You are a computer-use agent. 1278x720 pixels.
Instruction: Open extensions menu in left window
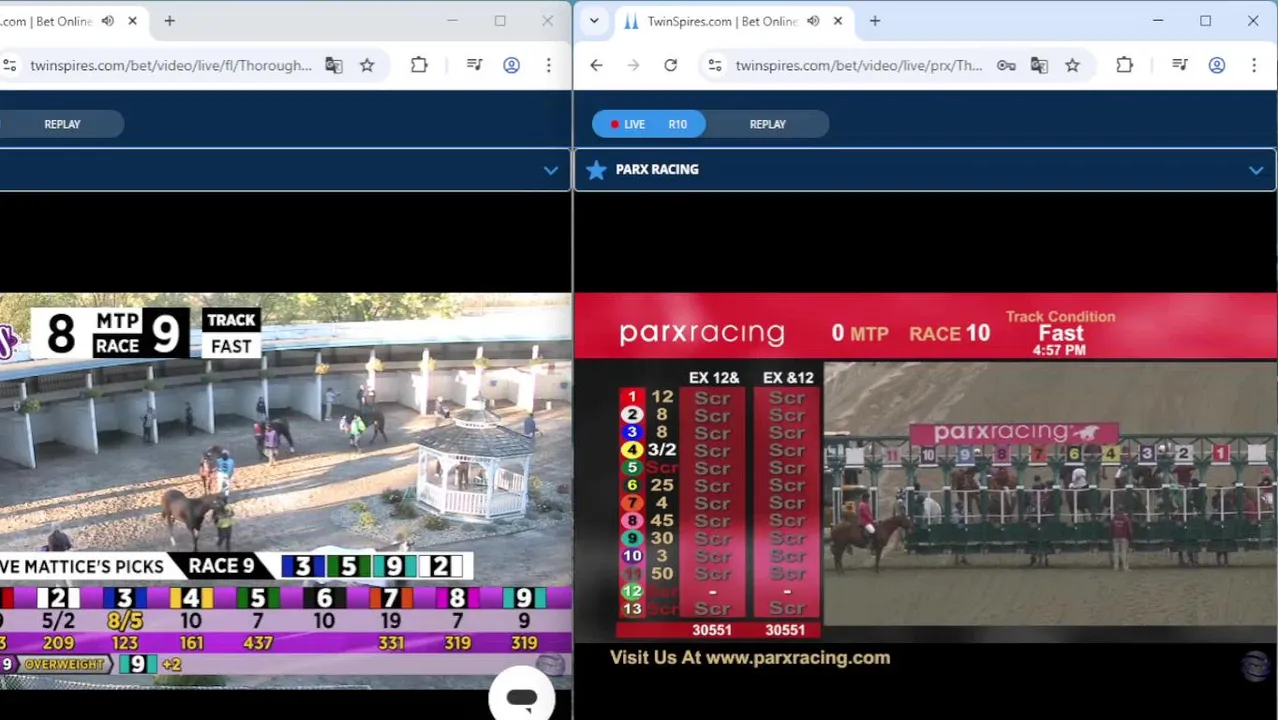point(419,65)
